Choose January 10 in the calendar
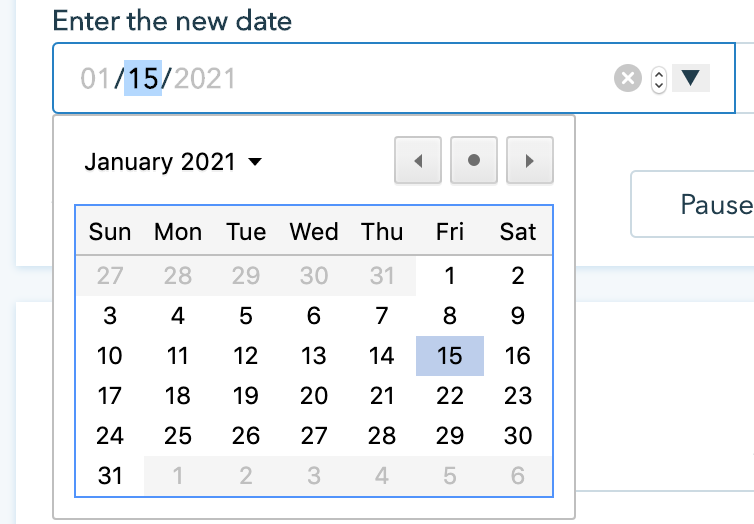Viewport: 754px width, 524px height. pyautogui.click(x=110, y=356)
